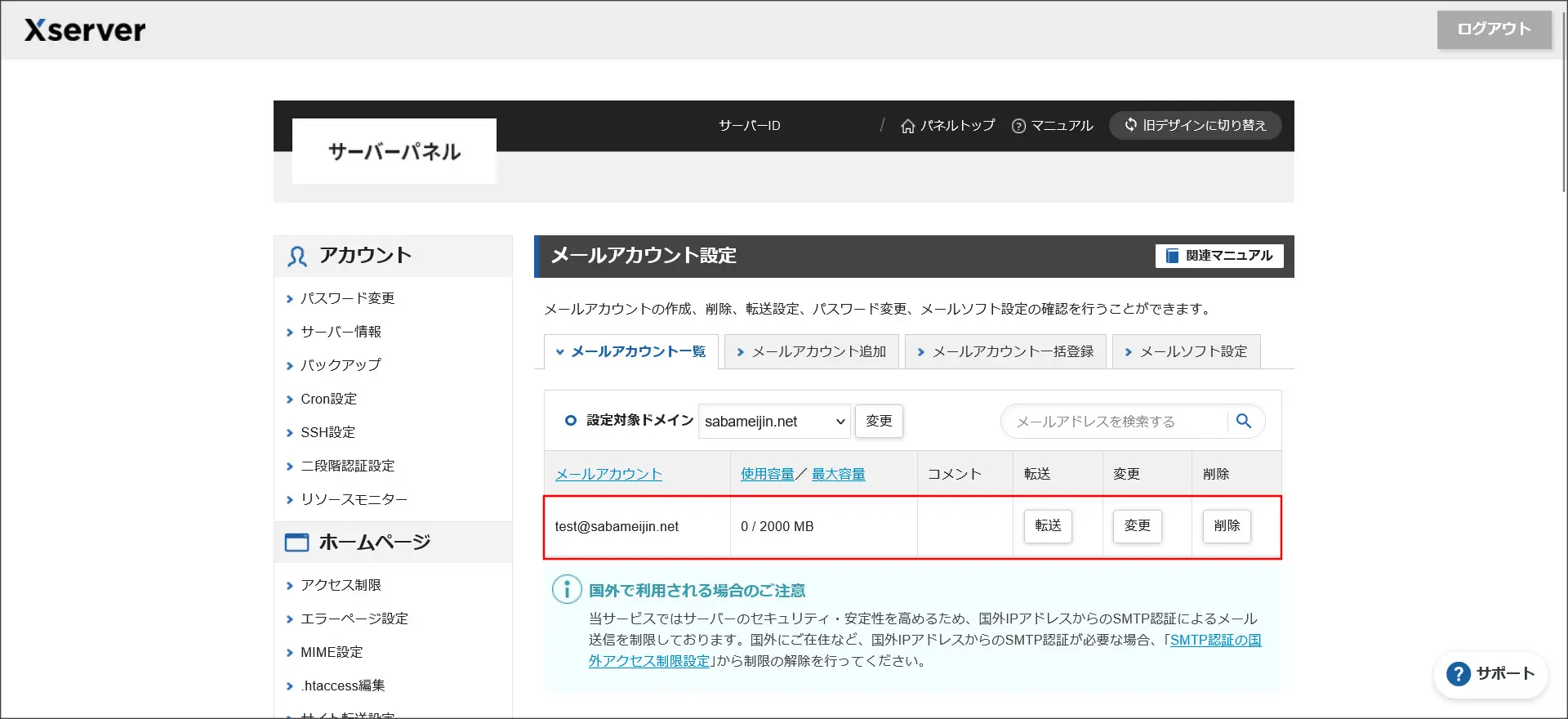The height and width of the screenshot is (719, 1568).
Task: Open サーバー情報 in sidebar
Action: coord(341,332)
